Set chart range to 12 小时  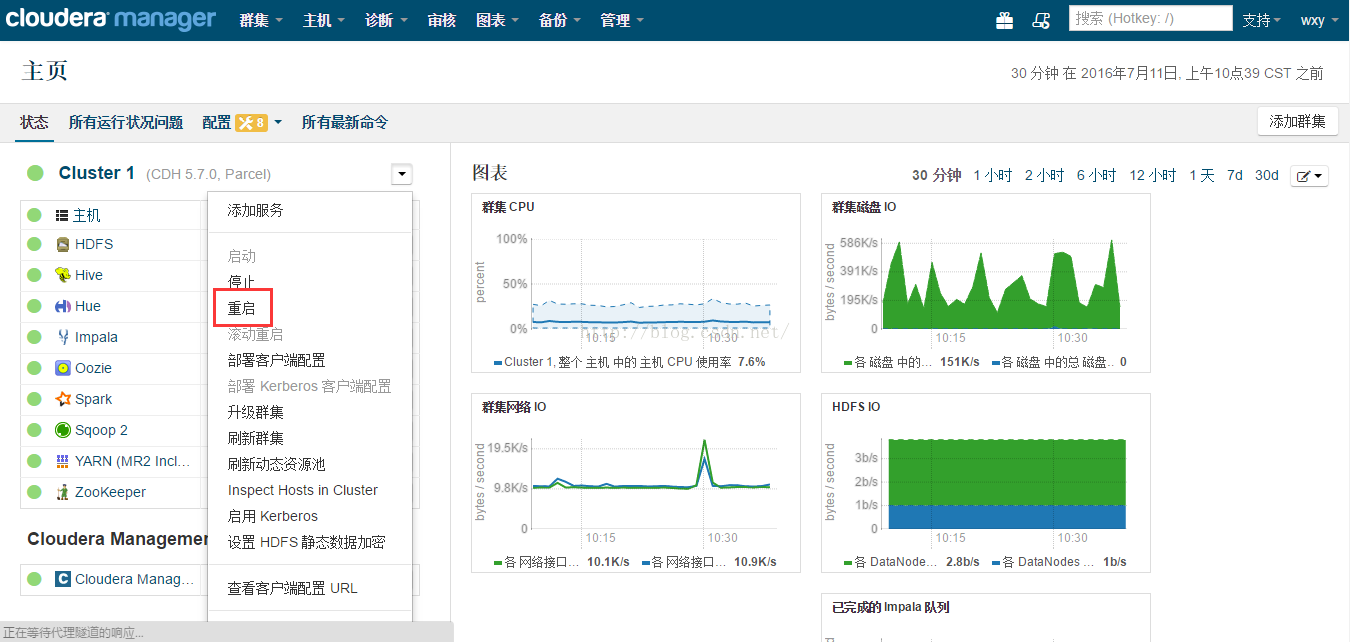point(1153,175)
